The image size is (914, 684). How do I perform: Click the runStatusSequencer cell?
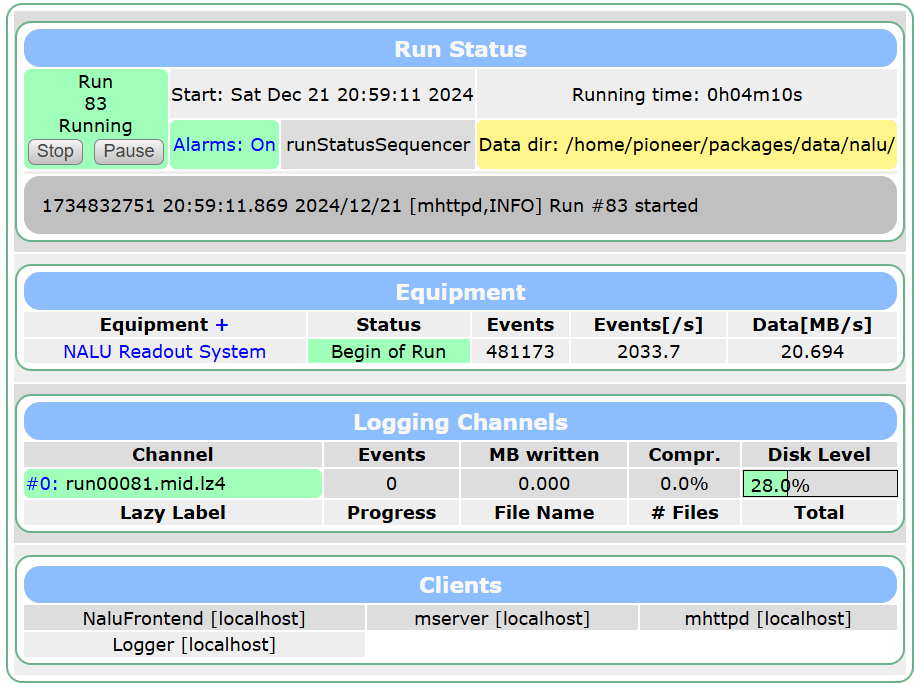click(x=378, y=145)
